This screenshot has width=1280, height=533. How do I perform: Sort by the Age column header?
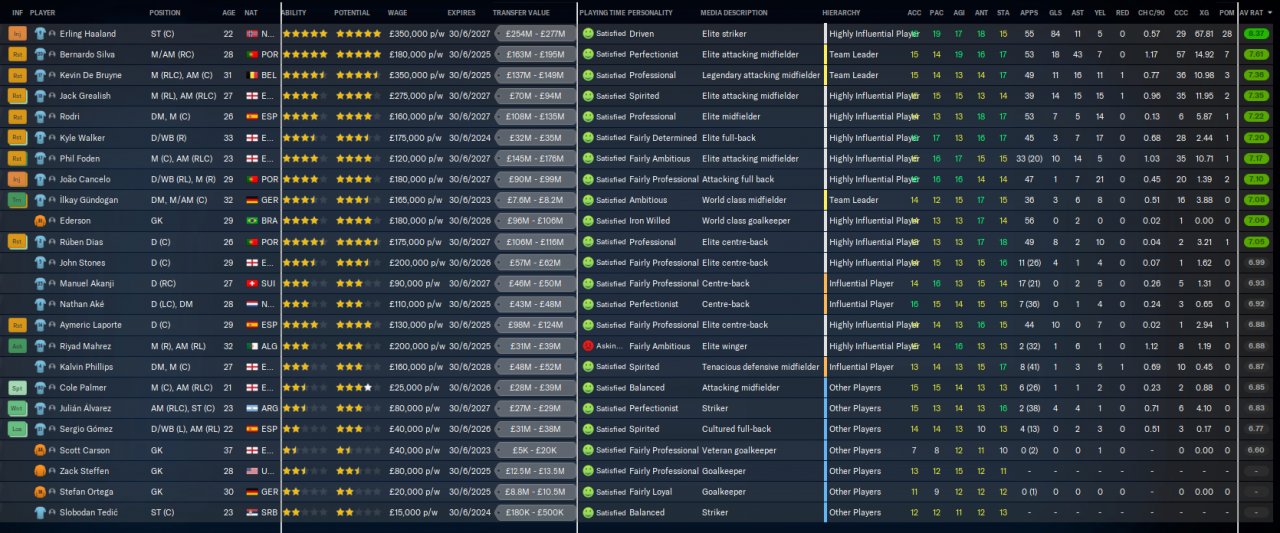(229, 12)
